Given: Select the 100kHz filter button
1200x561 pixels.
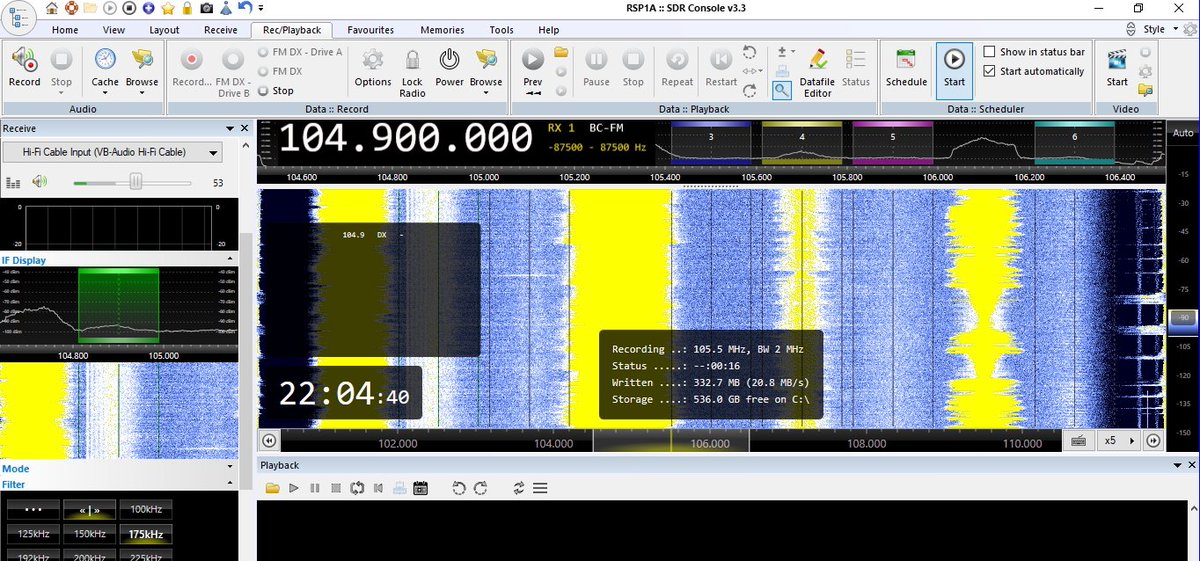Looking at the screenshot, I should 145,510.
